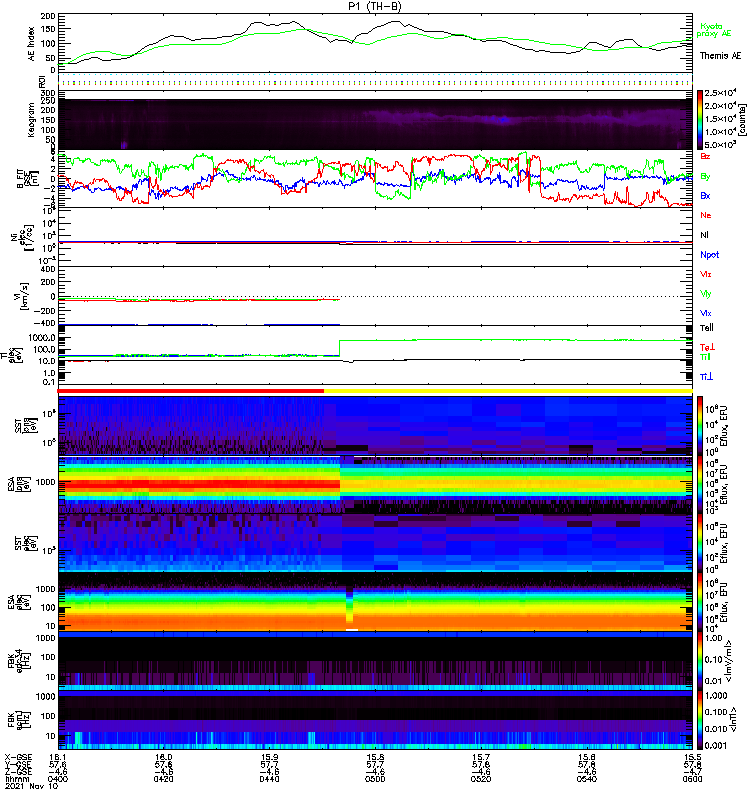Pick the ESA elec Eflux color bar

coord(700,602)
